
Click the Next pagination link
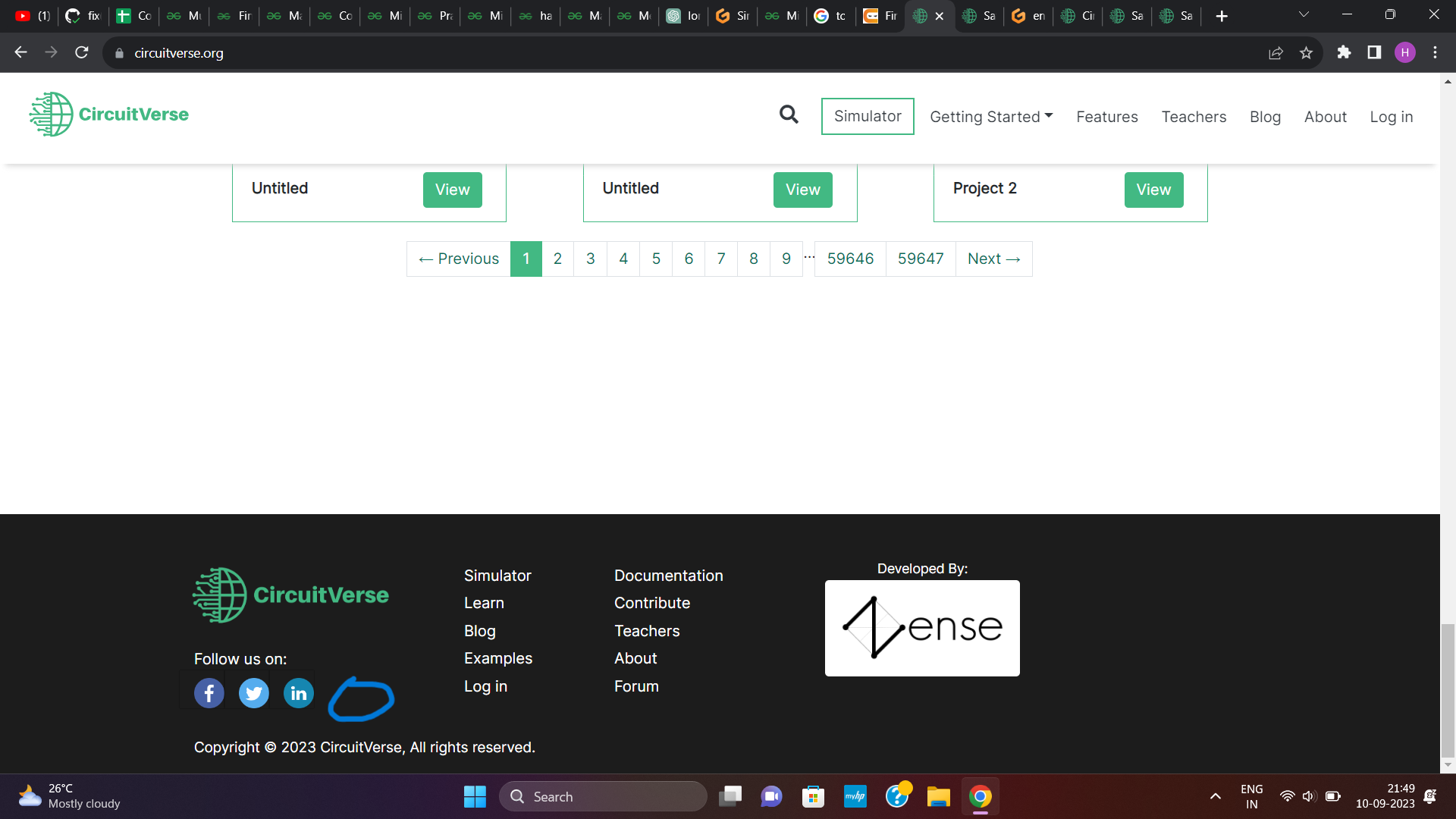(993, 259)
